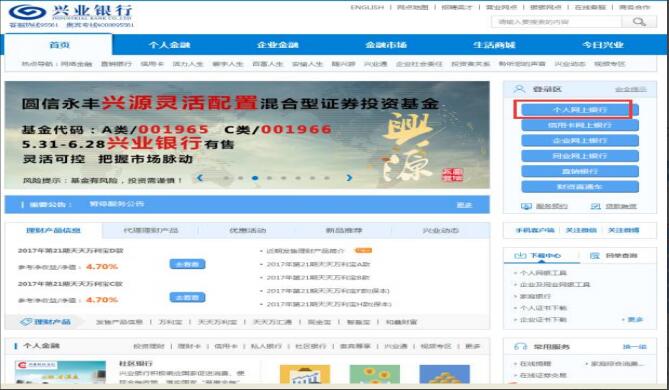Advance banner with right arrow
Screen dimensions: 669x390
click(349, 178)
